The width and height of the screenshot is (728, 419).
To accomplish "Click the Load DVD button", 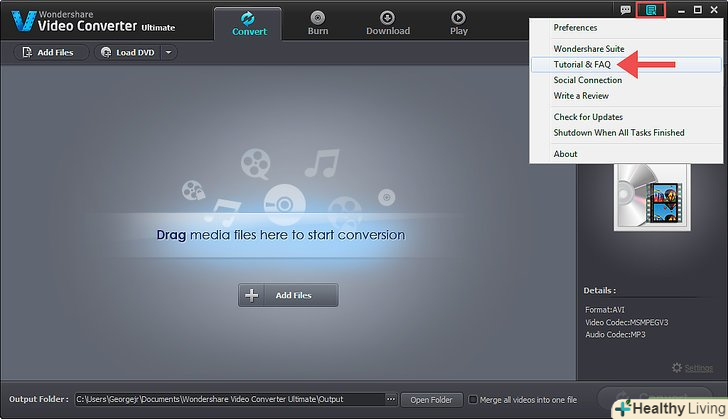I will coord(128,52).
